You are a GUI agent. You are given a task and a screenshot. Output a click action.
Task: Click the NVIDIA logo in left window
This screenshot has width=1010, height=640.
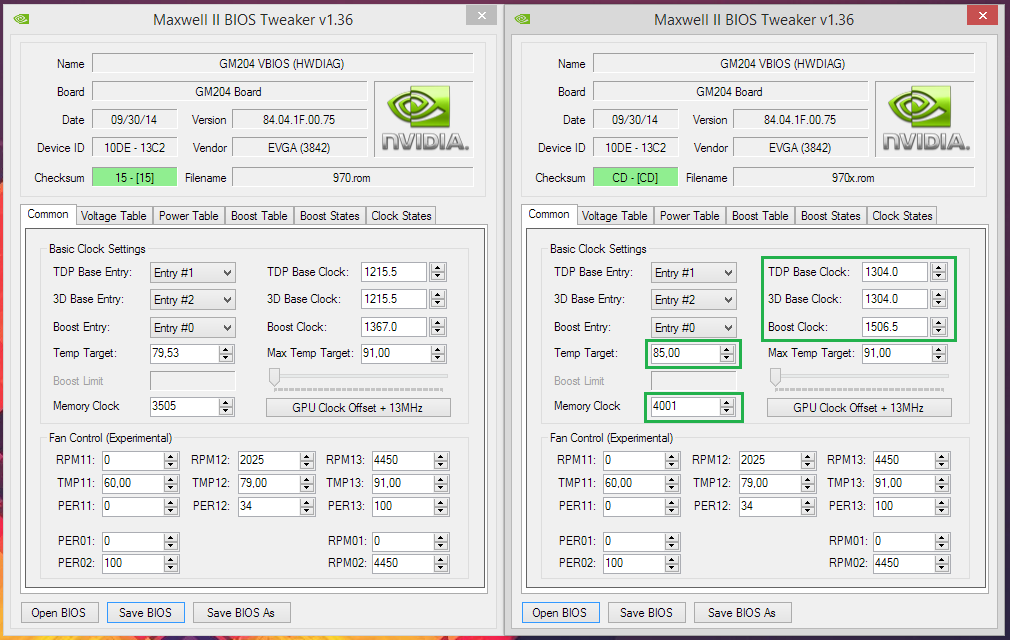(424, 119)
